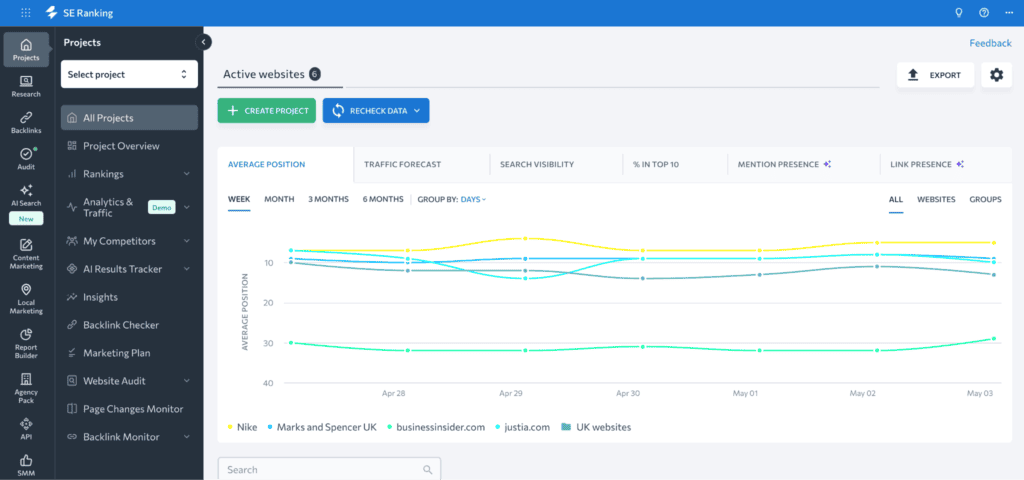Open the lightbulb tips icon
1024x480 pixels.
tap(959, 12)
